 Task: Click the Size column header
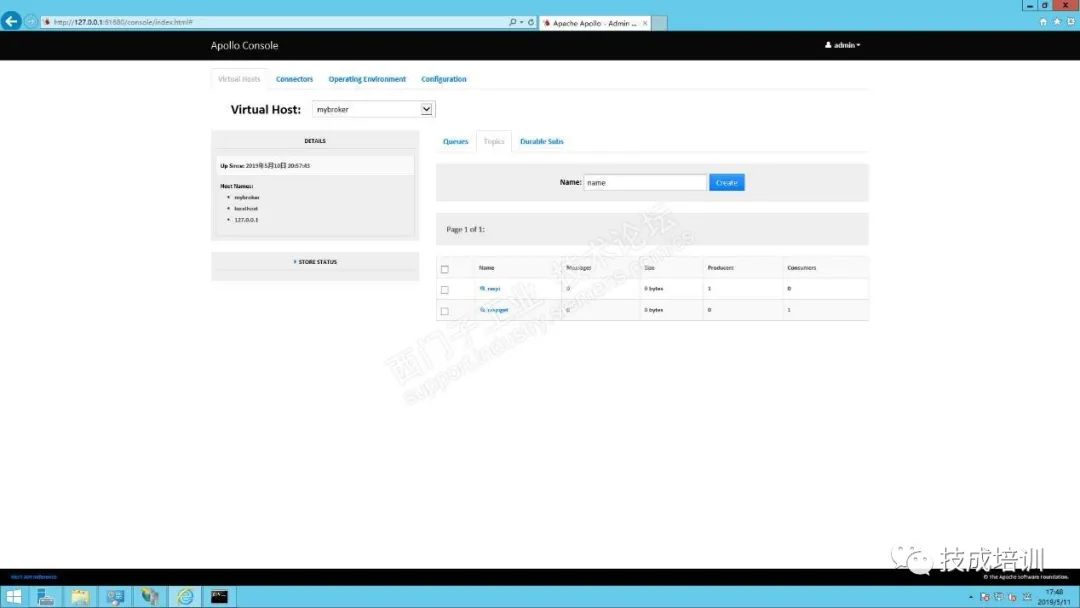(x=650, y=268)
